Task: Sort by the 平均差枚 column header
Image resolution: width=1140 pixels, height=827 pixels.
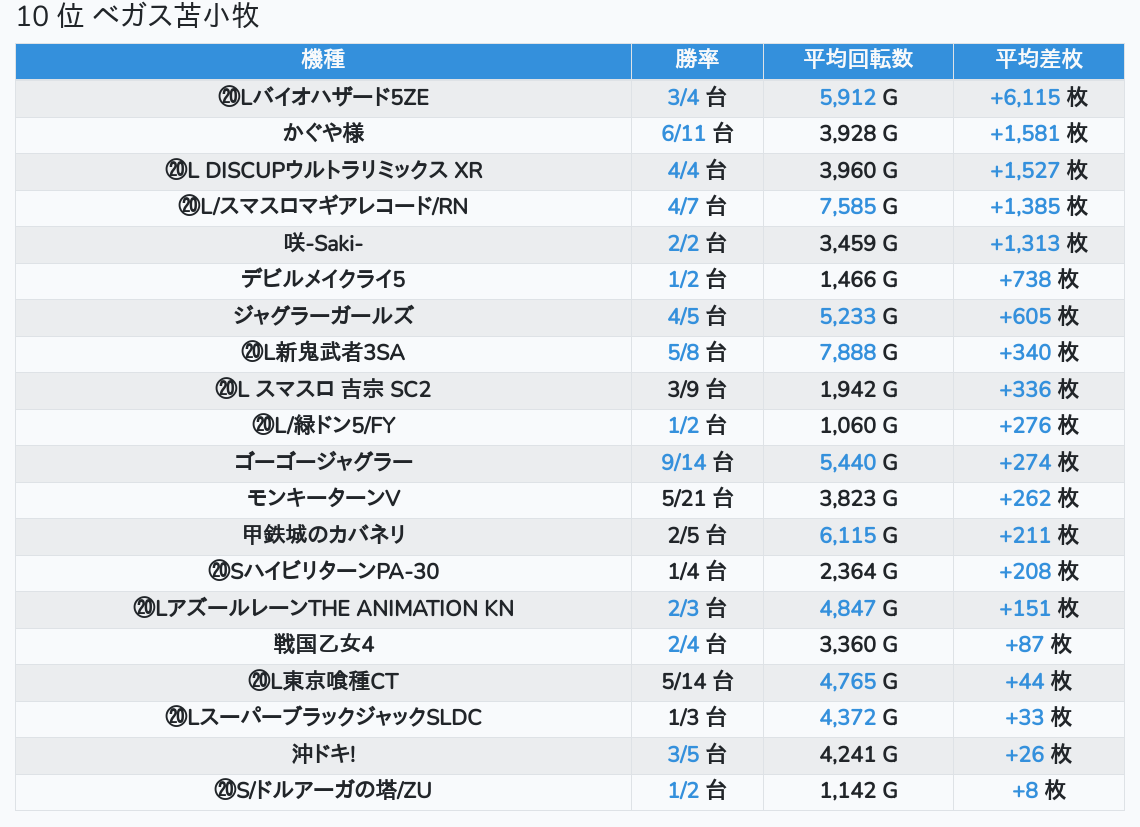Action: (1038, 60)
